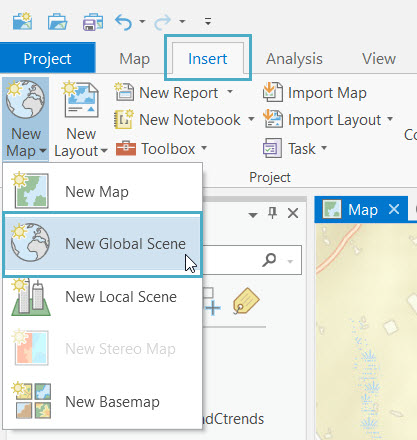Open the Task dropdown arrow
The width and height of the screenshot is (417, 440).
[x=324, y=148]
